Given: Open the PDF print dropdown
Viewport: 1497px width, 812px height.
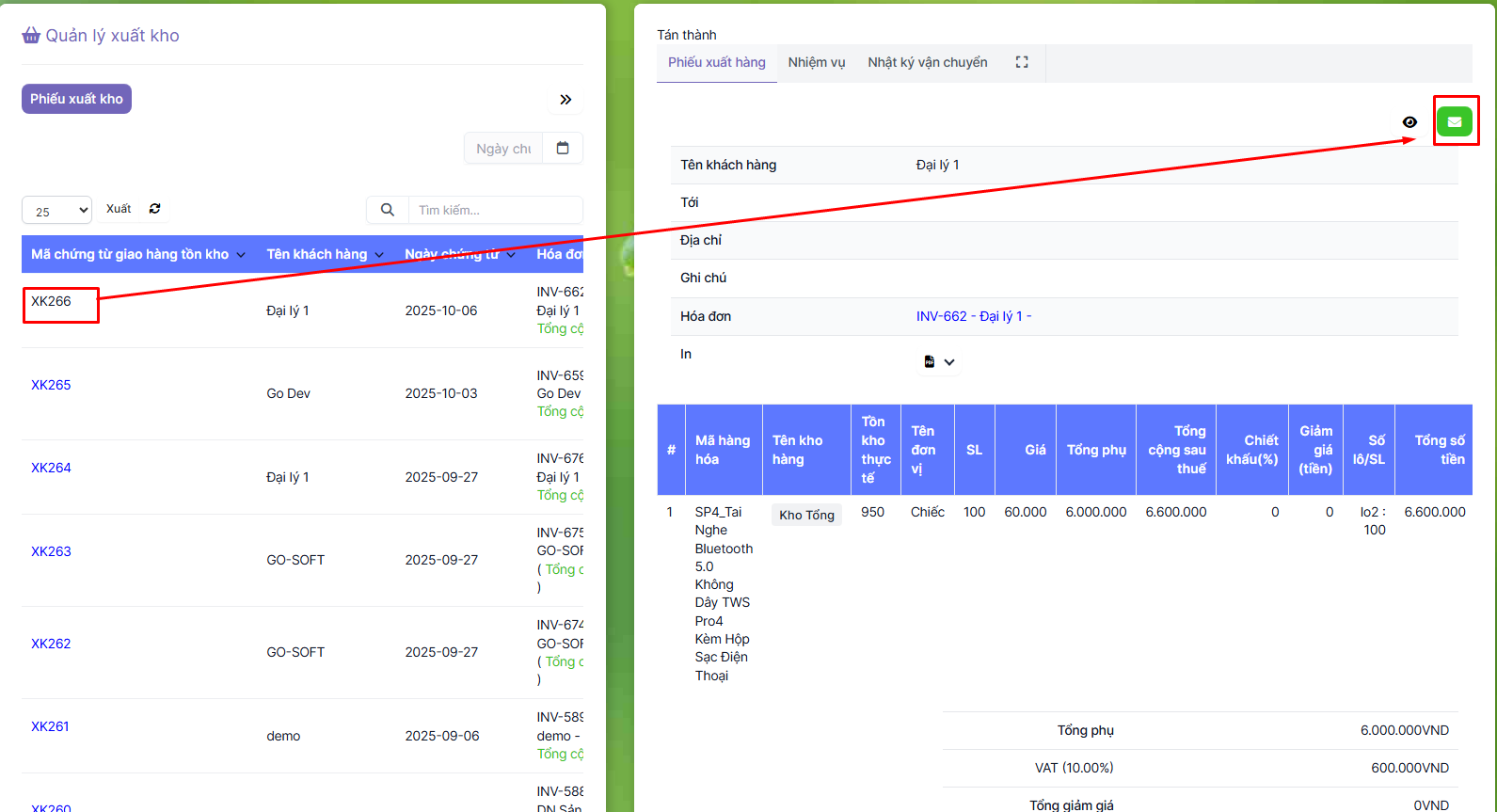Looking at the screenshot, I should click(x=938, y=362).
